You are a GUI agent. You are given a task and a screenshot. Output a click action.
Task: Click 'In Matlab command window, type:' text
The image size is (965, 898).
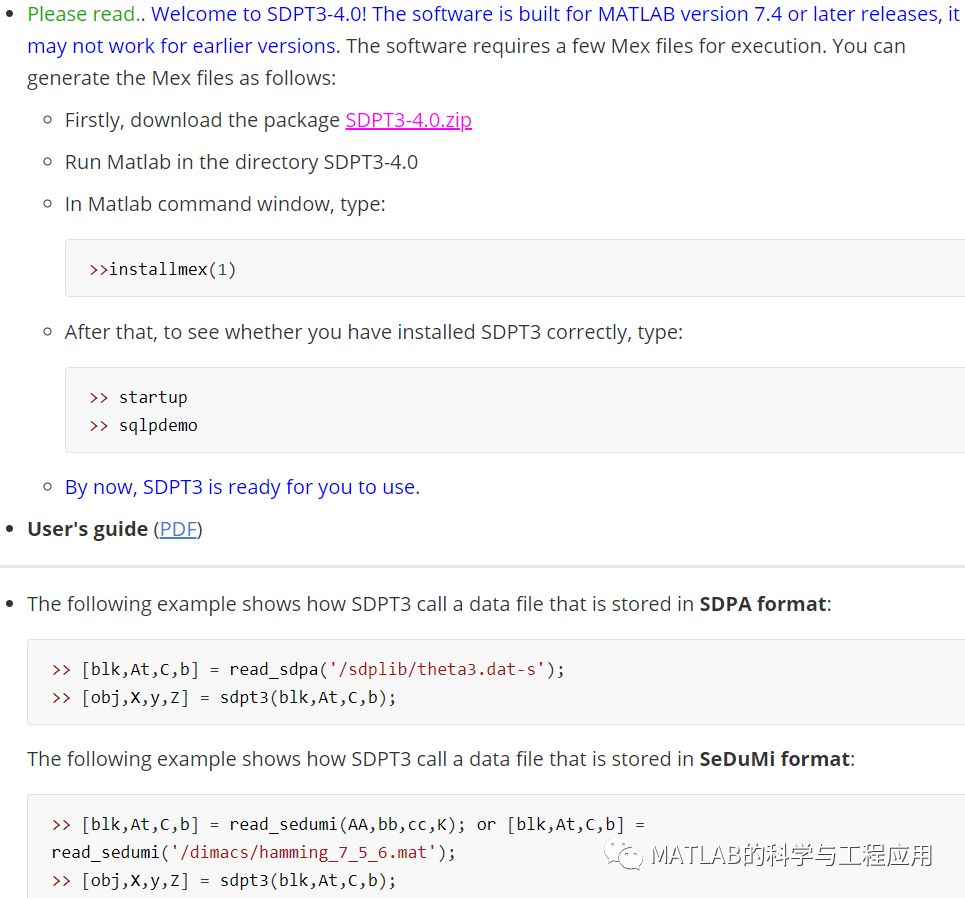(x=225, y=204)
